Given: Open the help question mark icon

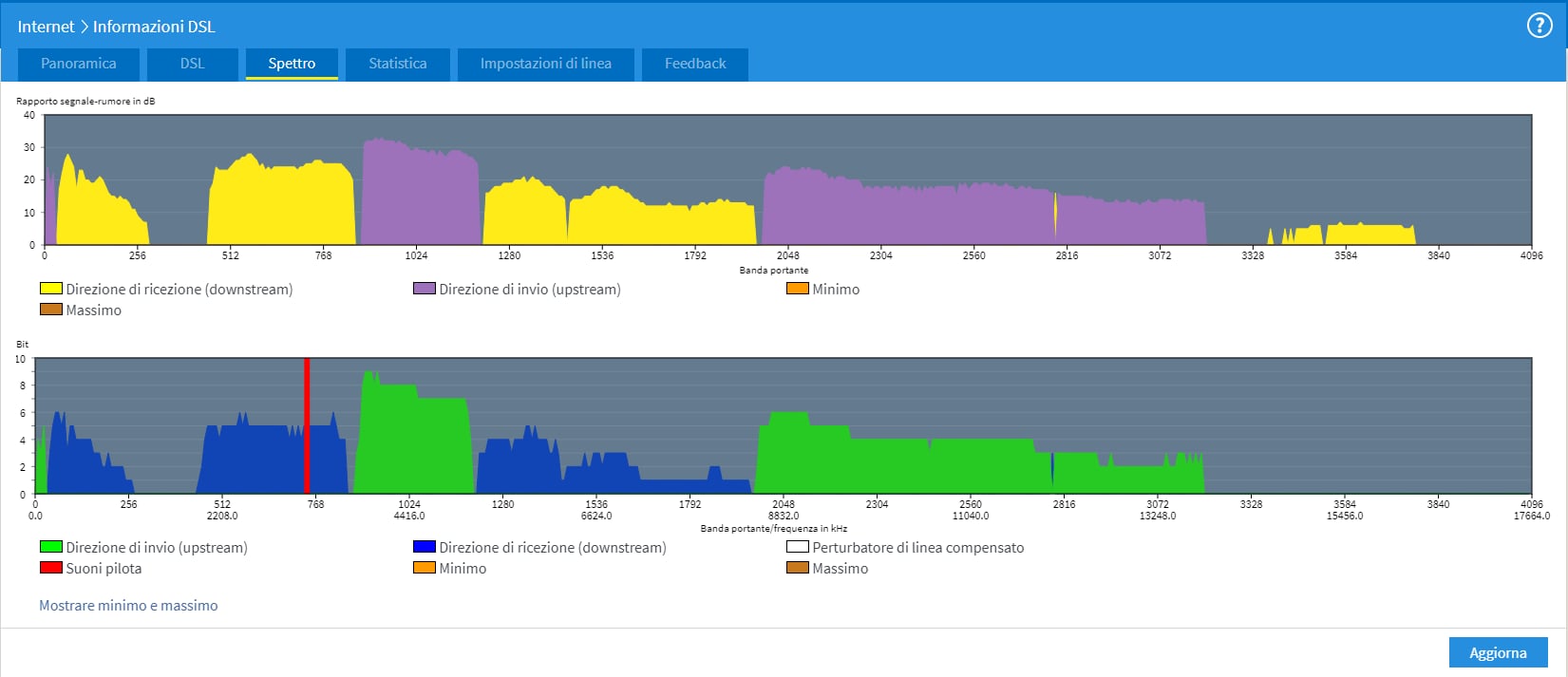Looking at the screenshot, I should [1539, 26].
